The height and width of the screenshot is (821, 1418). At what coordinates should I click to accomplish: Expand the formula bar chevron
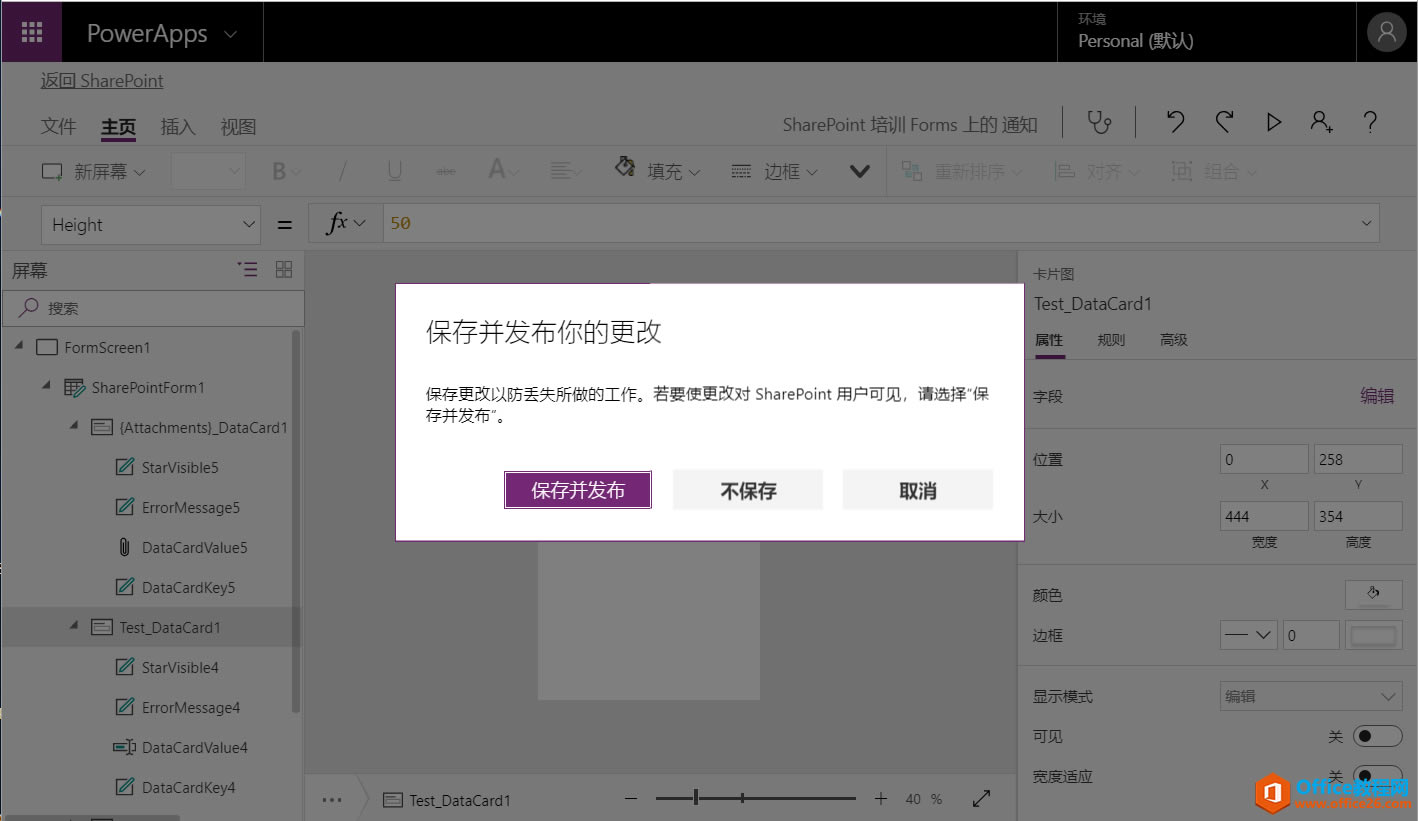pyautogui.click(x=1366, y=223)
